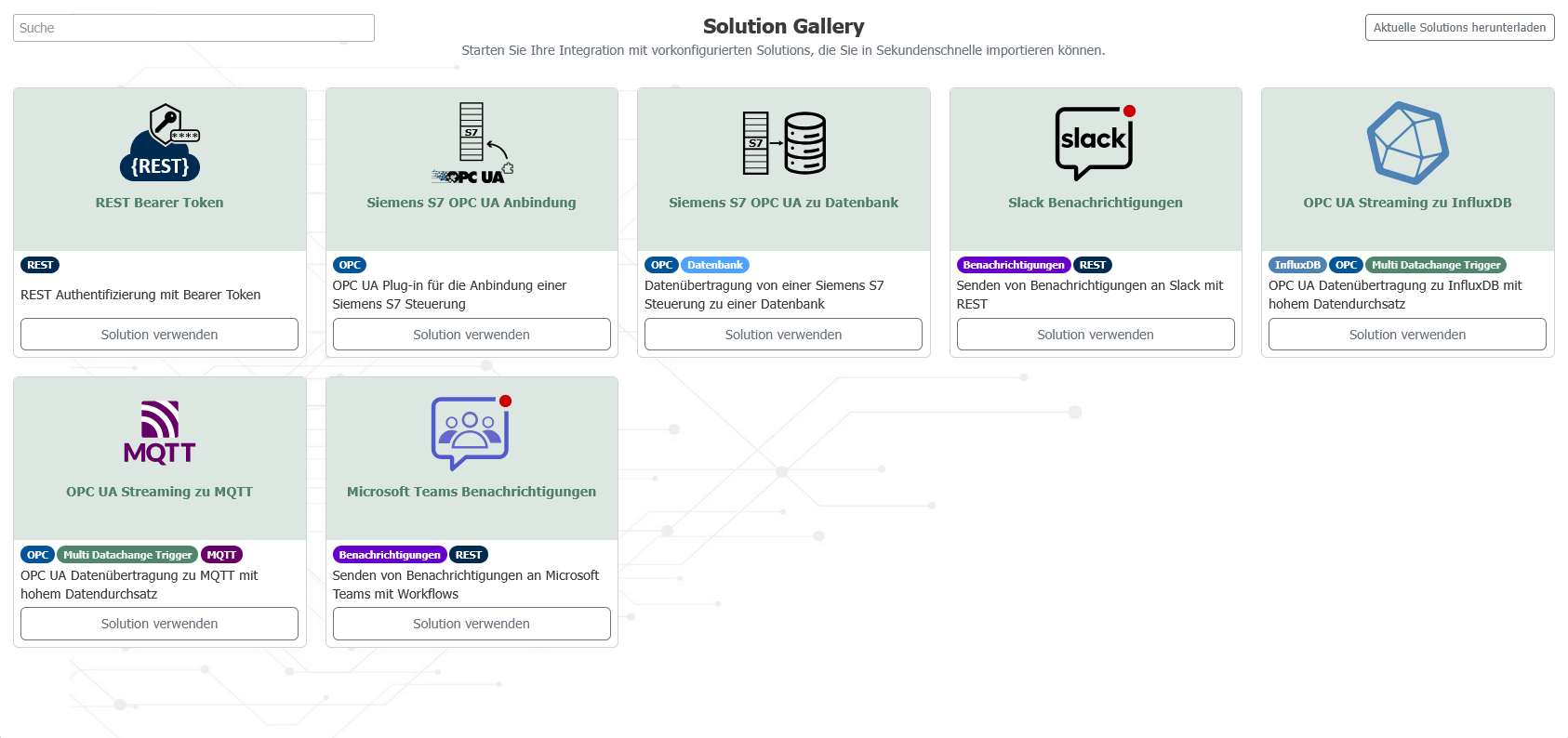Open OPC UA Streaming zu InfluxDB title
This screenshot has height=738, width=1568.
(1407, 203)
